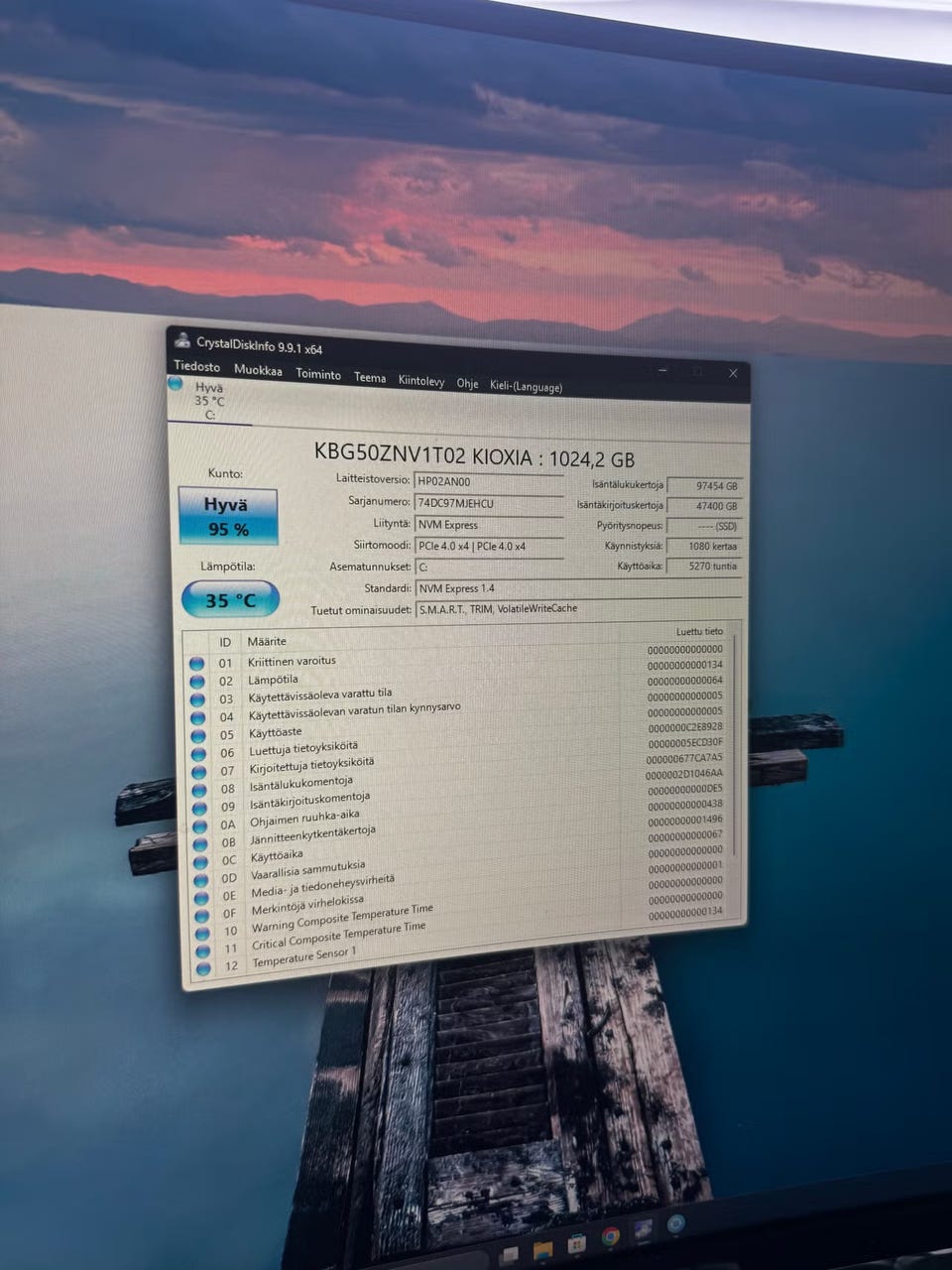Open the Toiminto menu

[x=318, y=374]
